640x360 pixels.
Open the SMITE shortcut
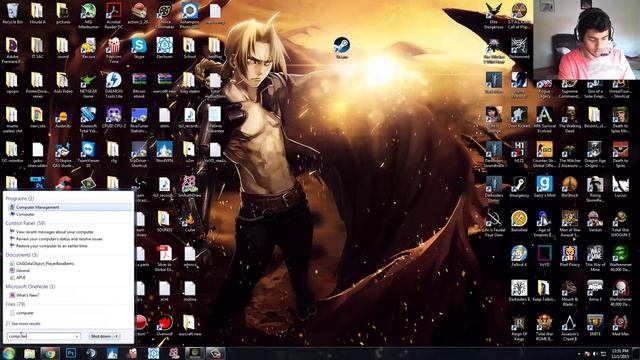(595, 326)
